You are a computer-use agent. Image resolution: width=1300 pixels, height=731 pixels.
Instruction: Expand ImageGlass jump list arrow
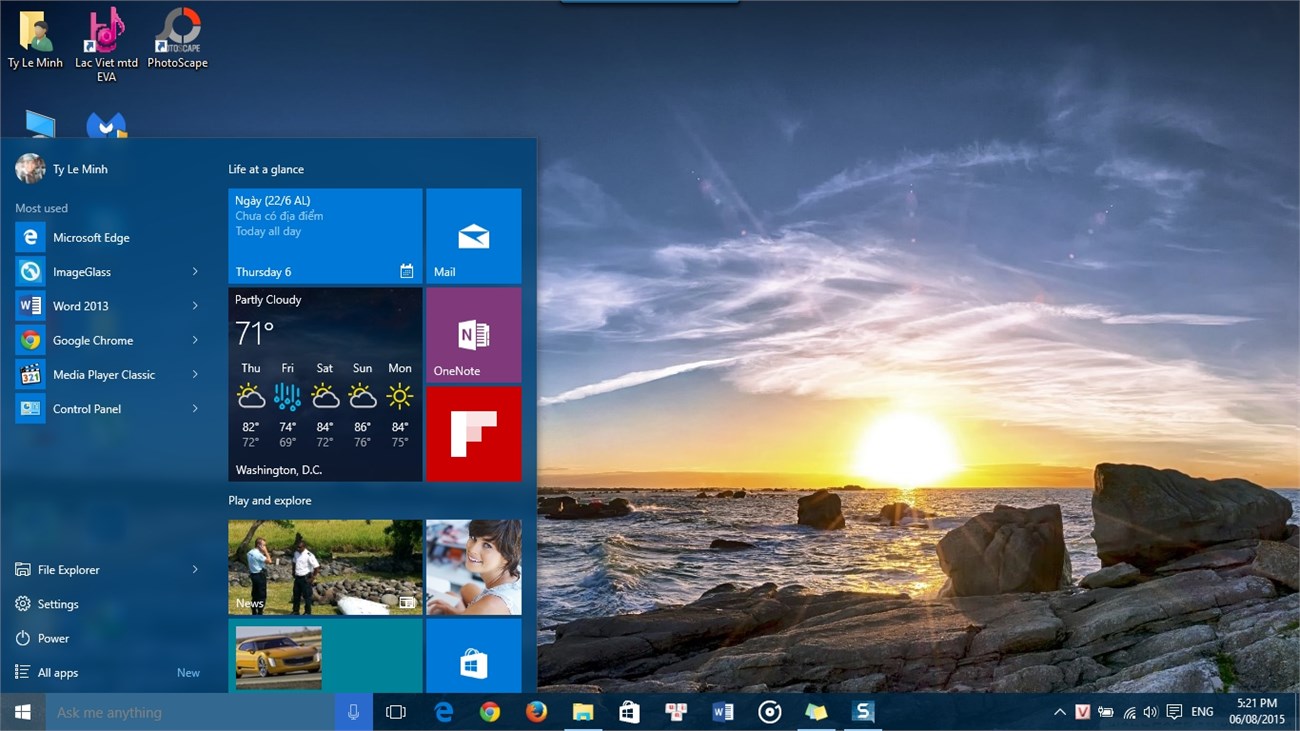point(195,272)
